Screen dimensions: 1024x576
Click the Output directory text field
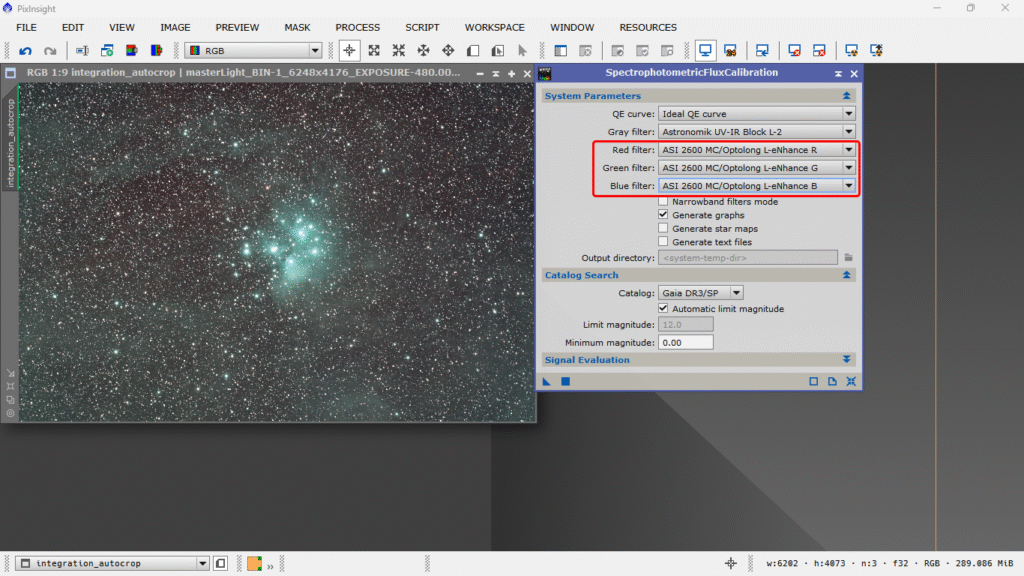pyautogui.click(x=748, y=257)
